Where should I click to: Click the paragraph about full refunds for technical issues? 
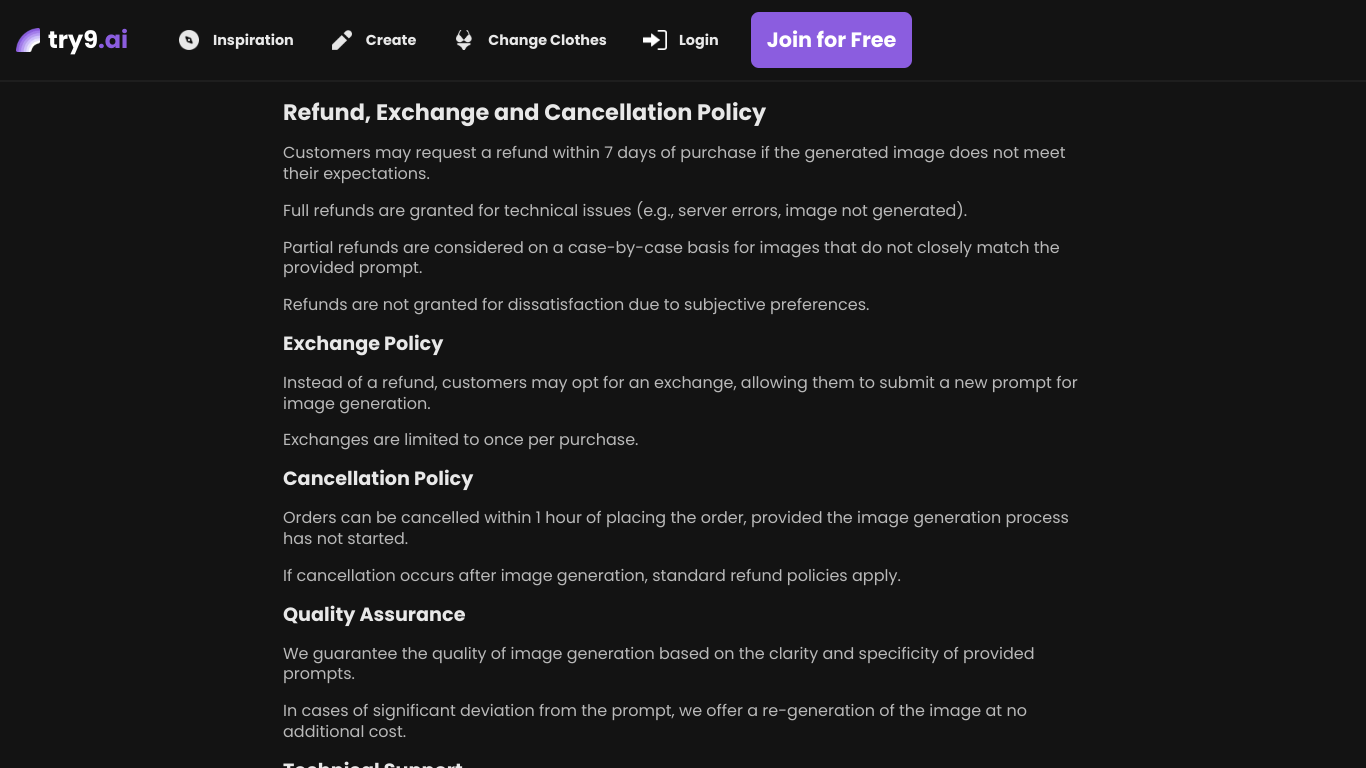(x=625, y=210)
